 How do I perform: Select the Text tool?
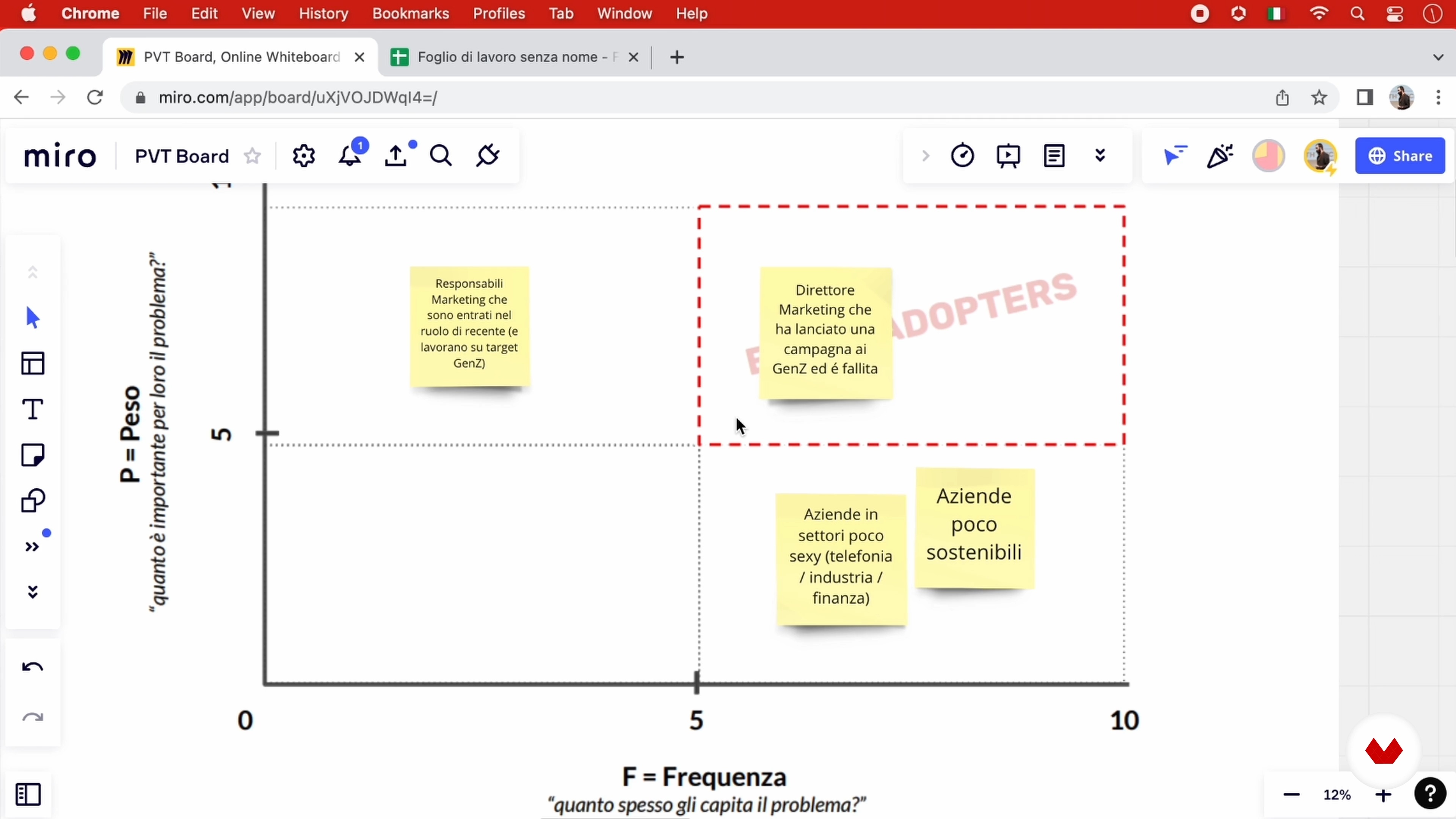coord(33,409)
